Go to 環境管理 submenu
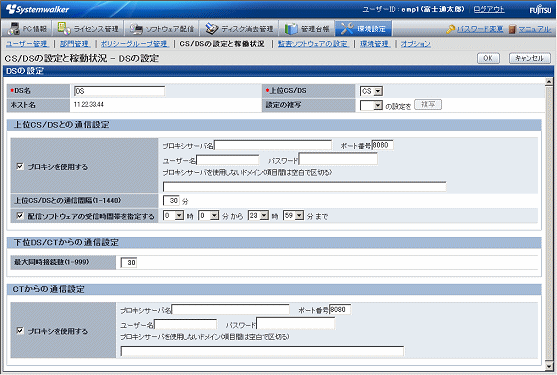The image size is (557, 375). [375, 44]
